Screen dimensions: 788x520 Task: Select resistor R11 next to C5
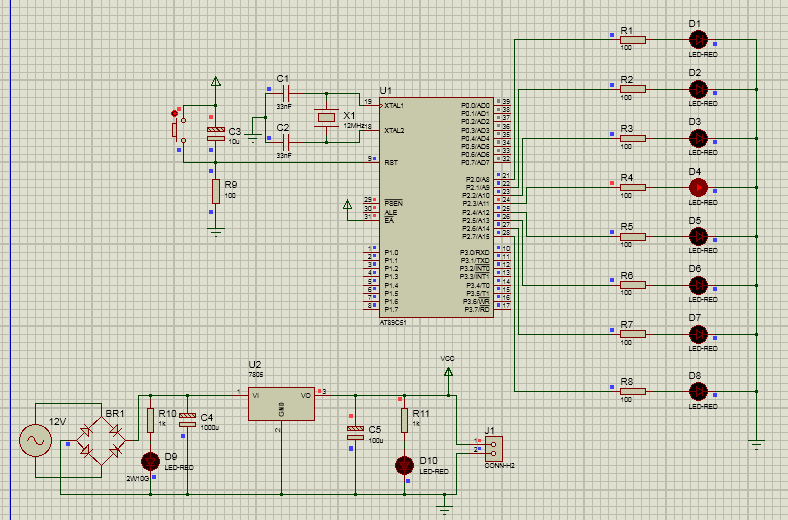pyautogui.click(x=404, y=419)
